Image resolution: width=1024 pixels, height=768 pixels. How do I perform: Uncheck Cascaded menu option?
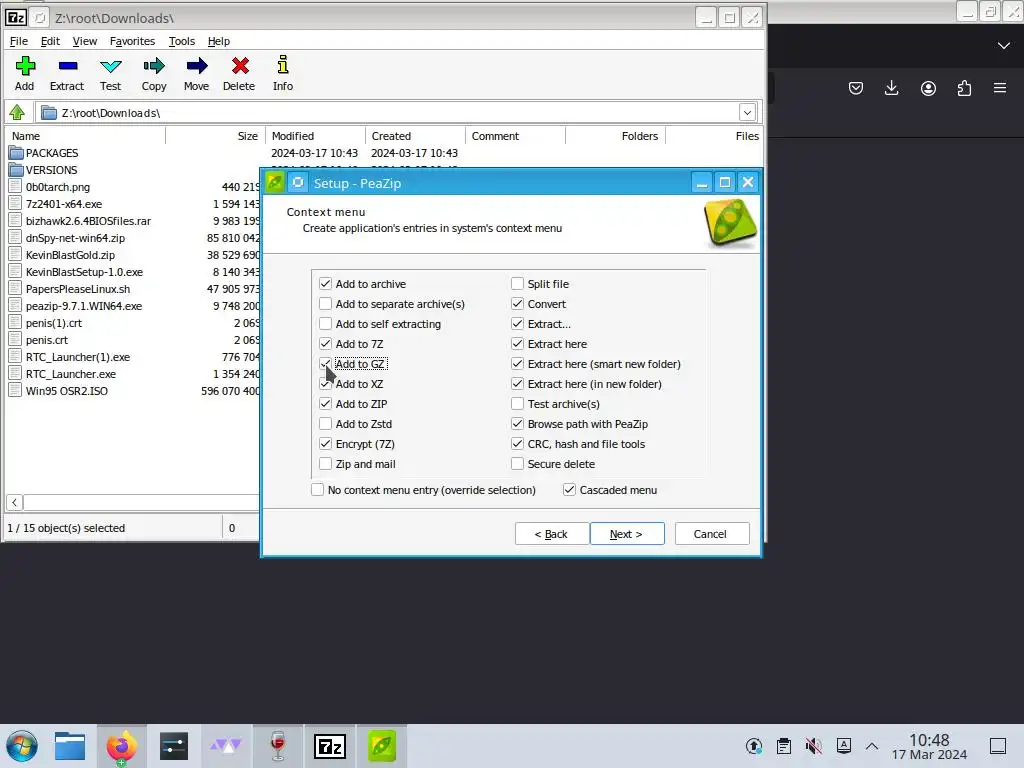click(x=569, y=490)
